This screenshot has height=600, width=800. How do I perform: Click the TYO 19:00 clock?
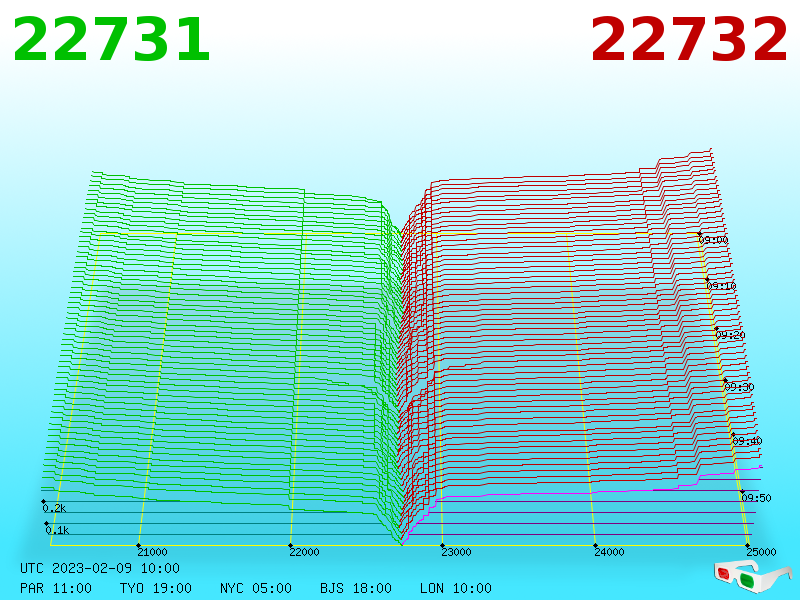coord(156,588)
